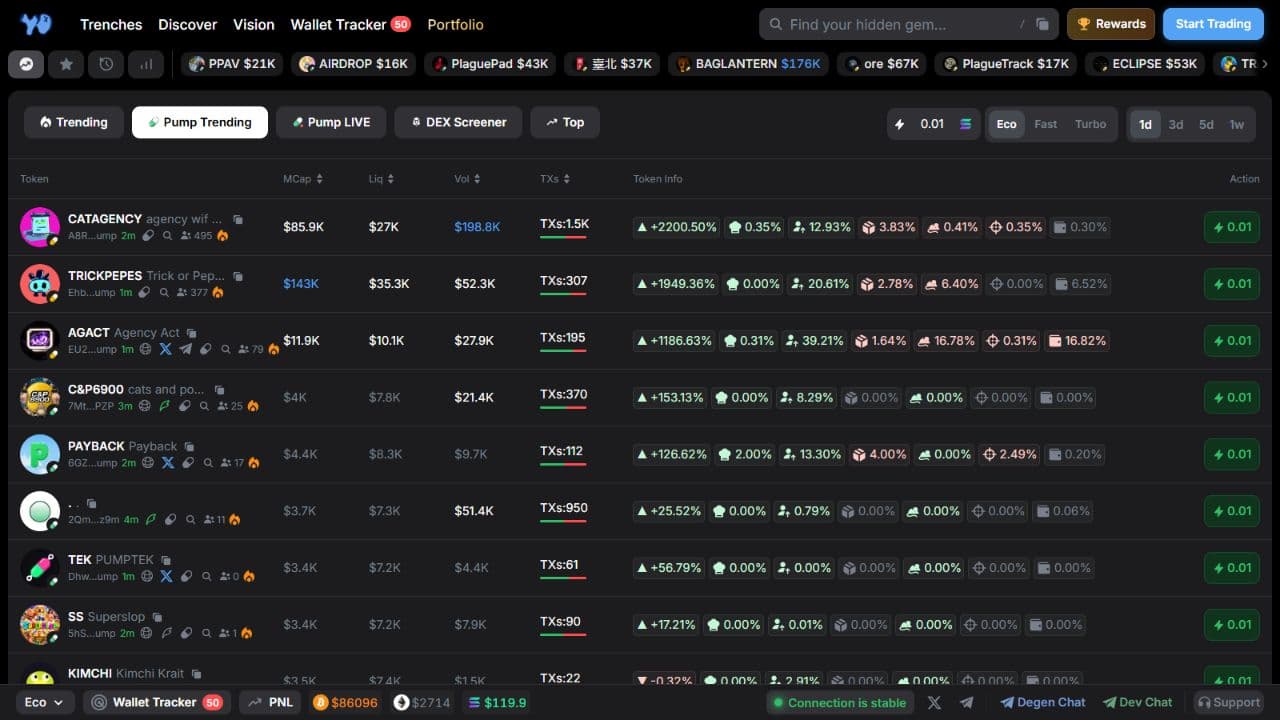Open the AGACT X profile icon
The height and width of the screenshot is (720, 1280).
tap(165, 349)
